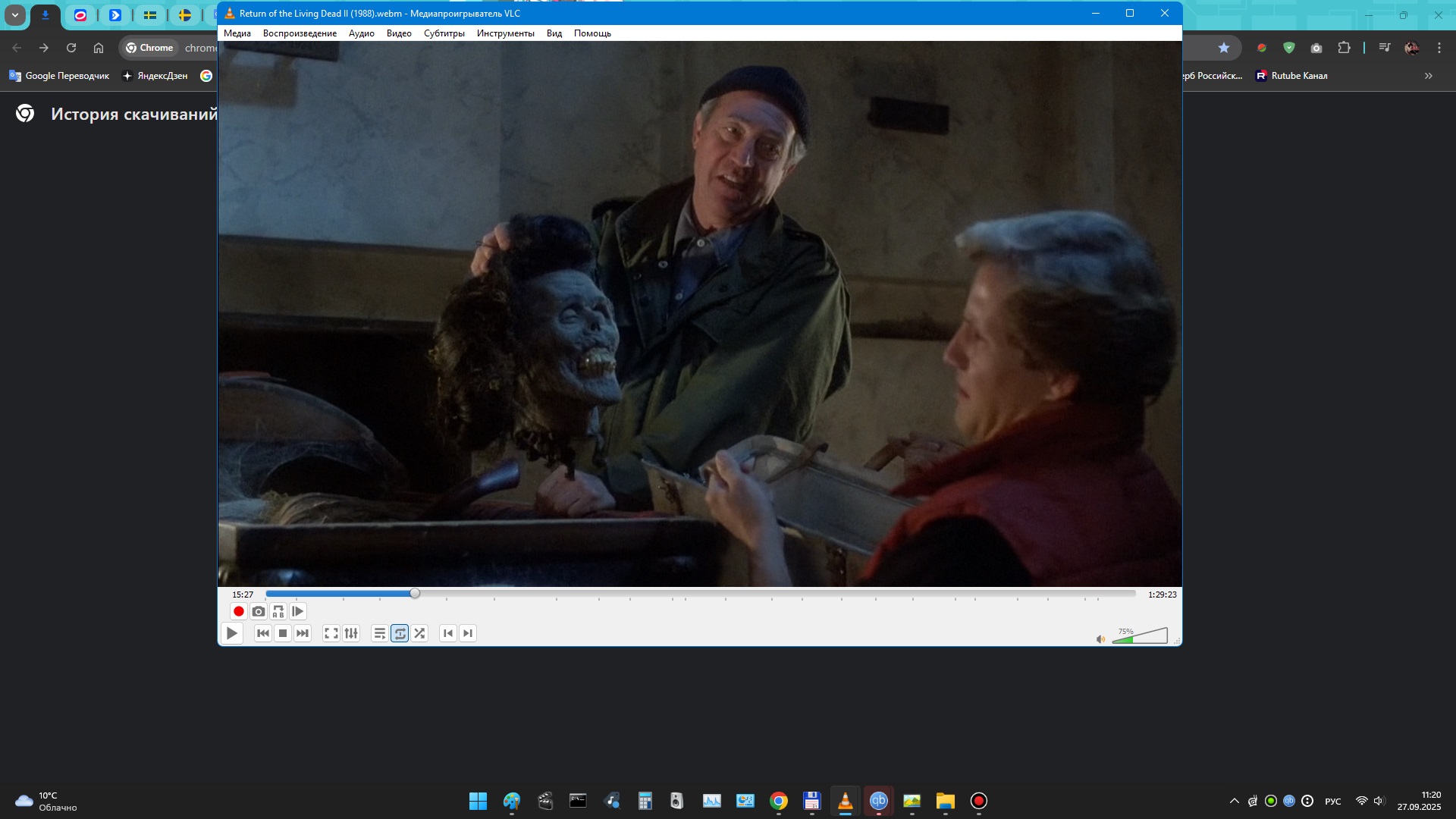This screenshot has height=819, width=1456.
Task: Stop playback with the stop button
Action: (283, 633)
